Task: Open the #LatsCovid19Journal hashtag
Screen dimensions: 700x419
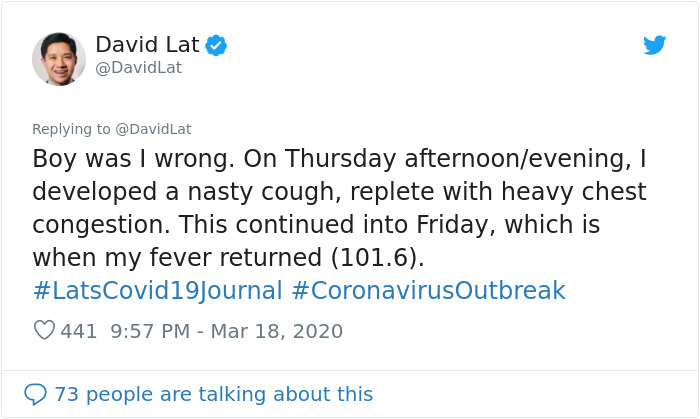Action: pos(157,291)
